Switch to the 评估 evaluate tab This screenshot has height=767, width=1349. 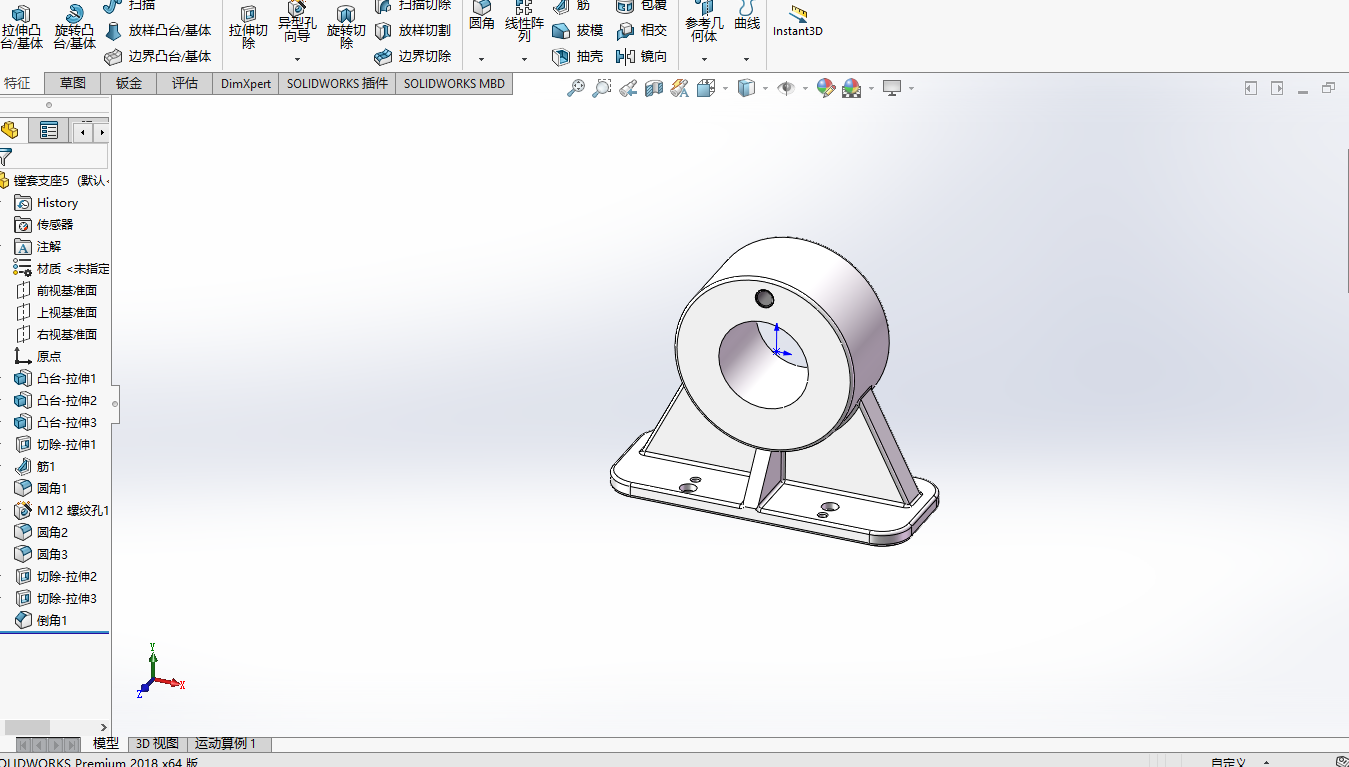[x=185, y=84]
